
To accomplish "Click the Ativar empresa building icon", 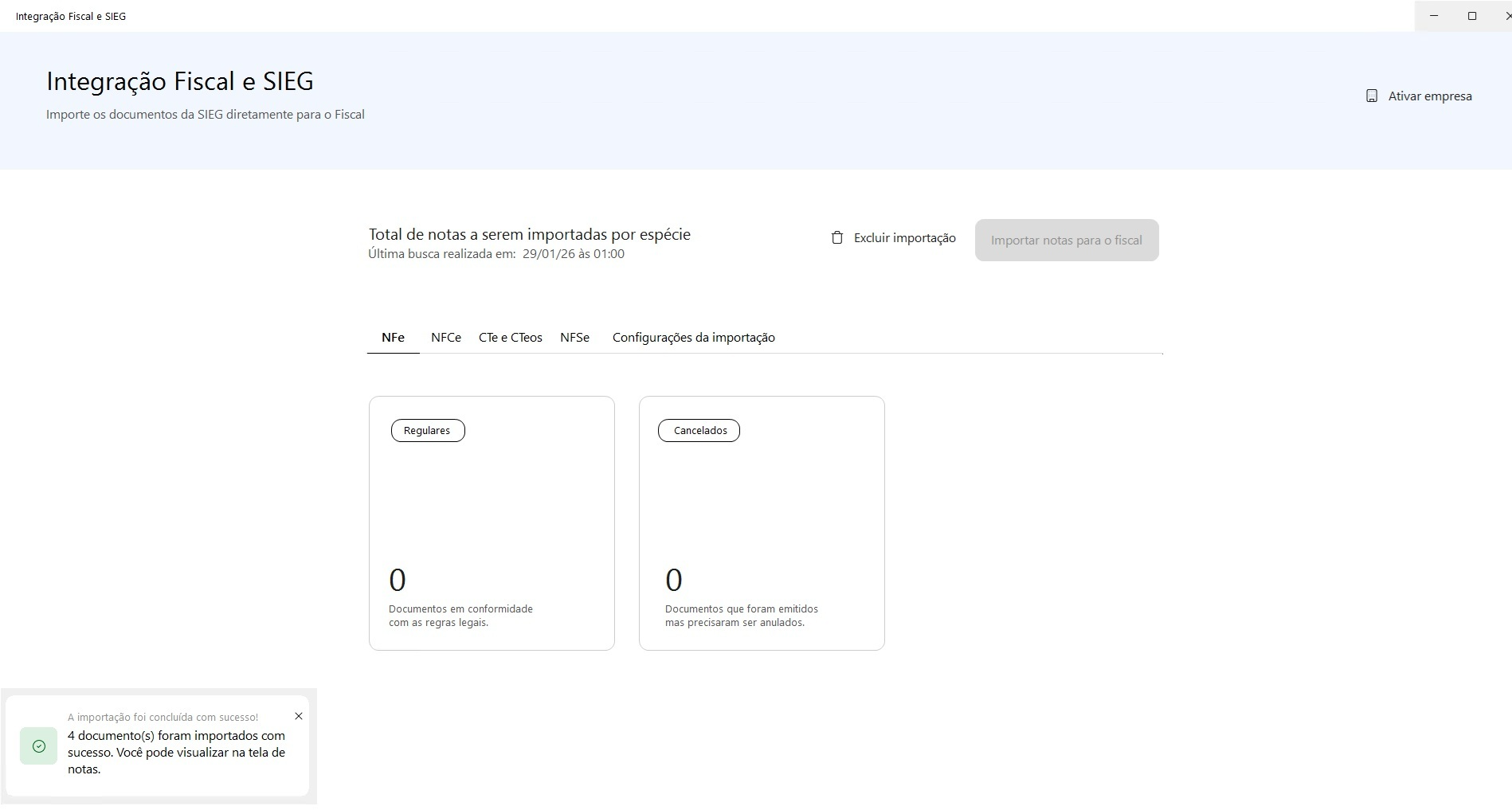I will (x=1371, y=96).
